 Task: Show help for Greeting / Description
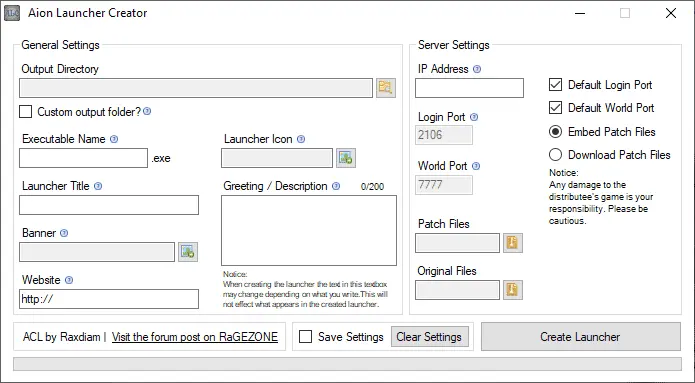(x=336, y=186)
